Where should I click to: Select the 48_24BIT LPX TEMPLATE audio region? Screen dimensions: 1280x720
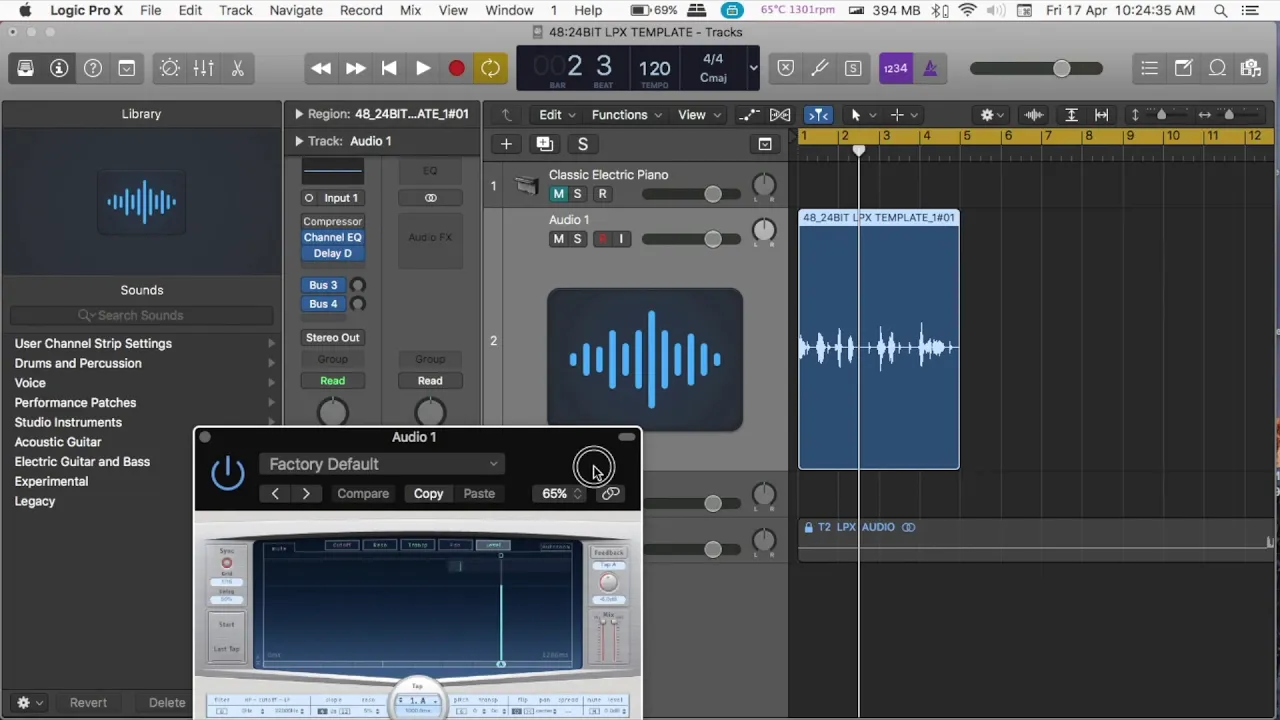pos(878,340)
